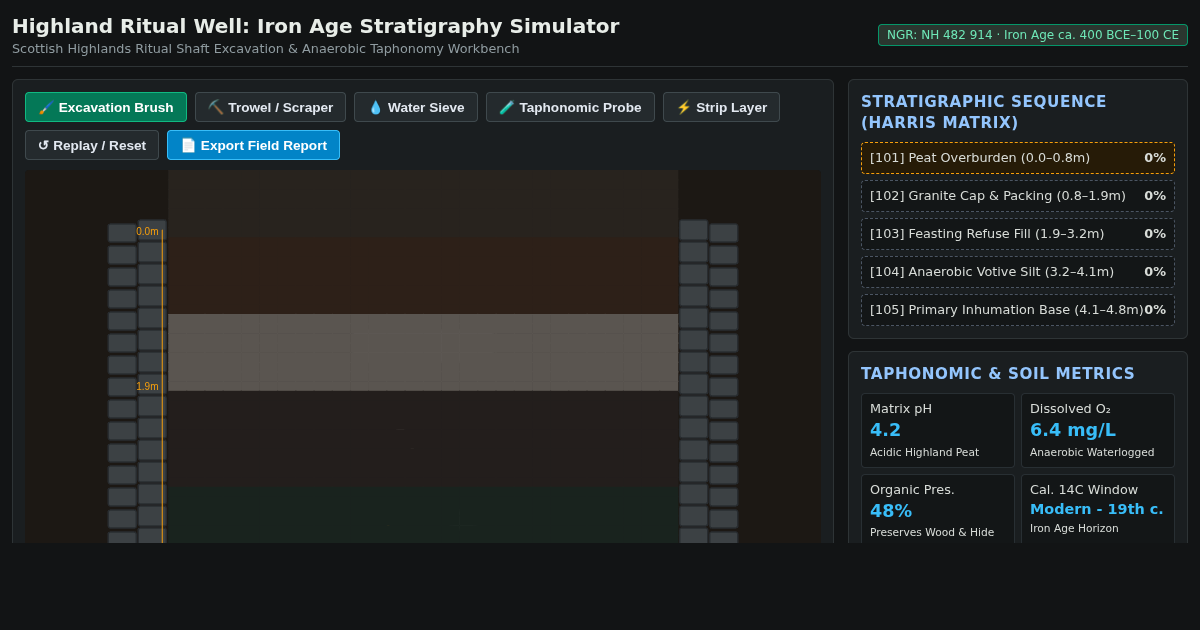Click the 1.9m depth marker label
The width and height of the screenshot is (1200, 630).
147,387
